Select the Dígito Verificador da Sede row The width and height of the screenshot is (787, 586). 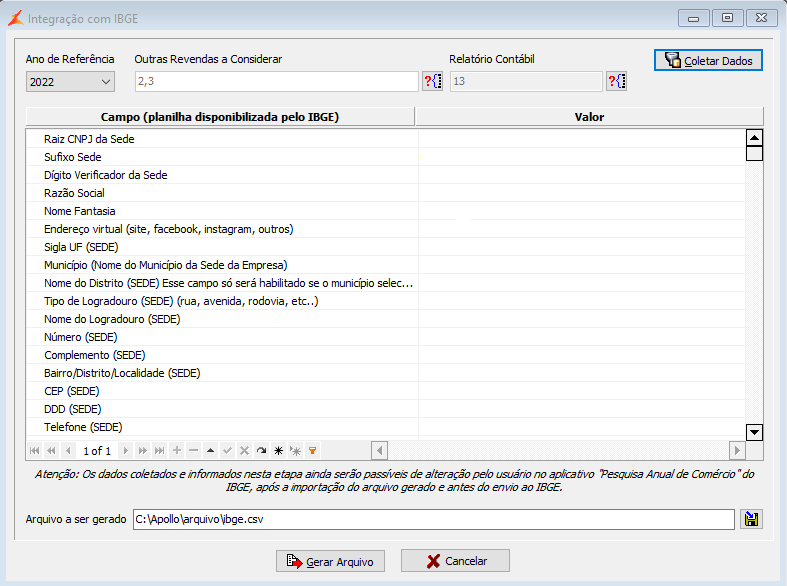[385, 175]
